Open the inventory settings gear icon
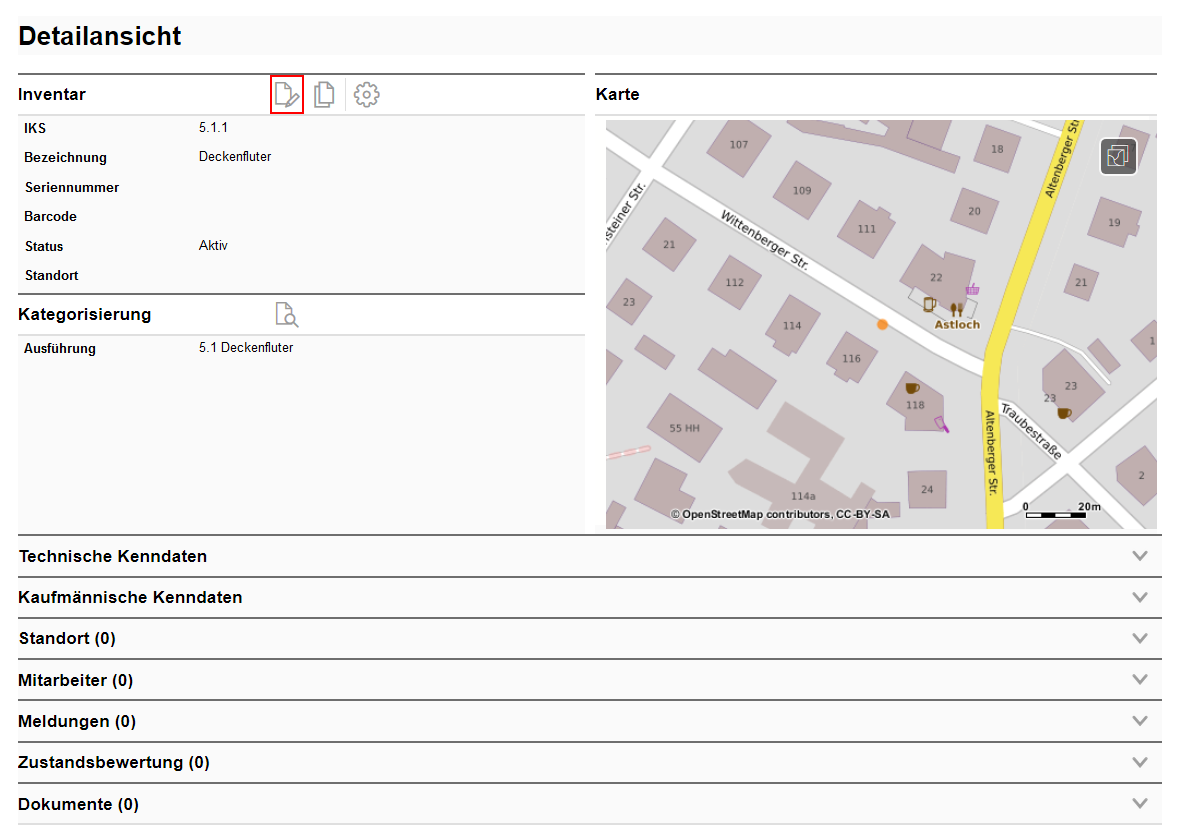Screen dimensions: 1180x832 pos(367,95)
